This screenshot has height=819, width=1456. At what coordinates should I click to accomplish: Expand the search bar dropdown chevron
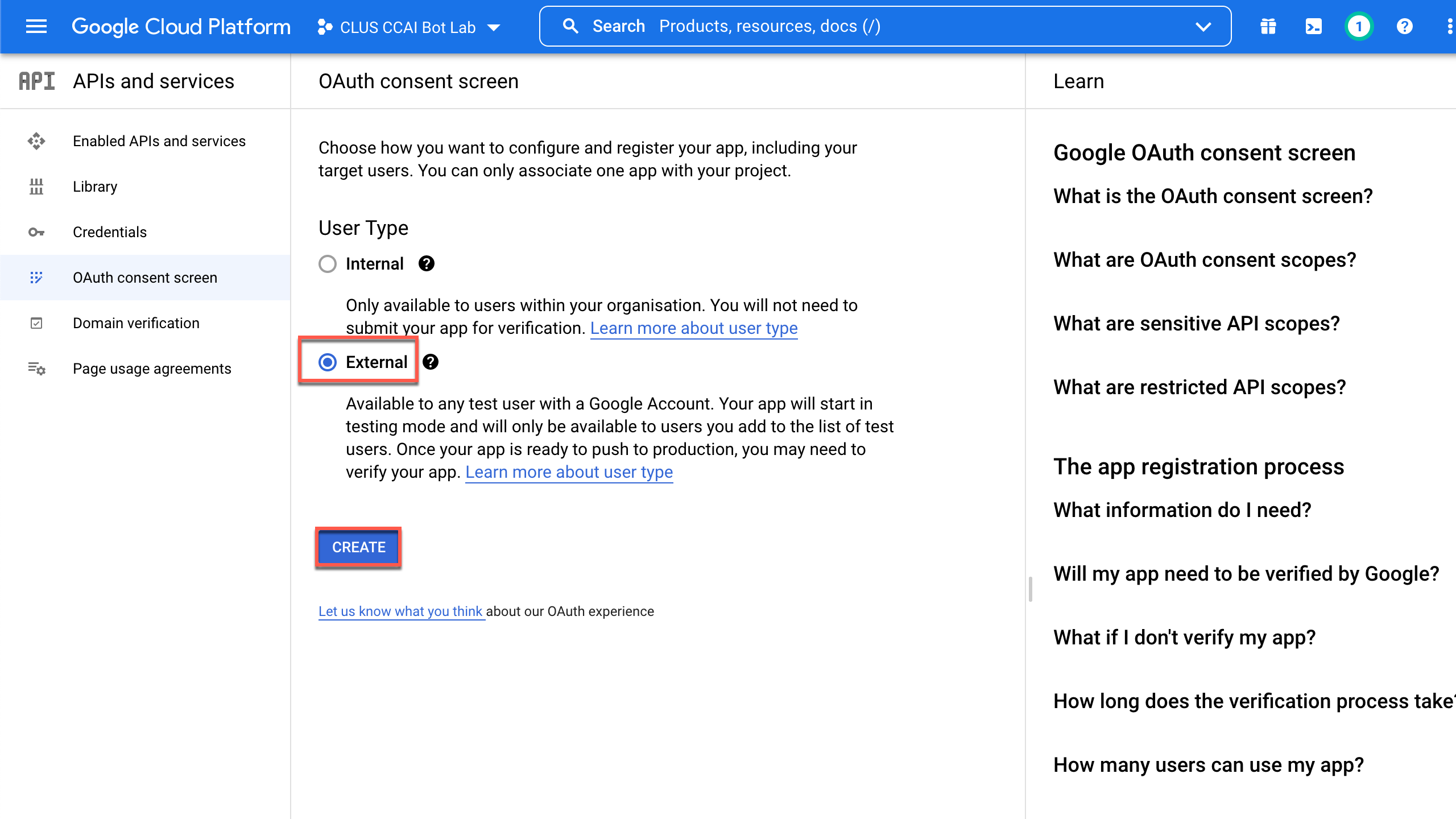point(1203,27)
